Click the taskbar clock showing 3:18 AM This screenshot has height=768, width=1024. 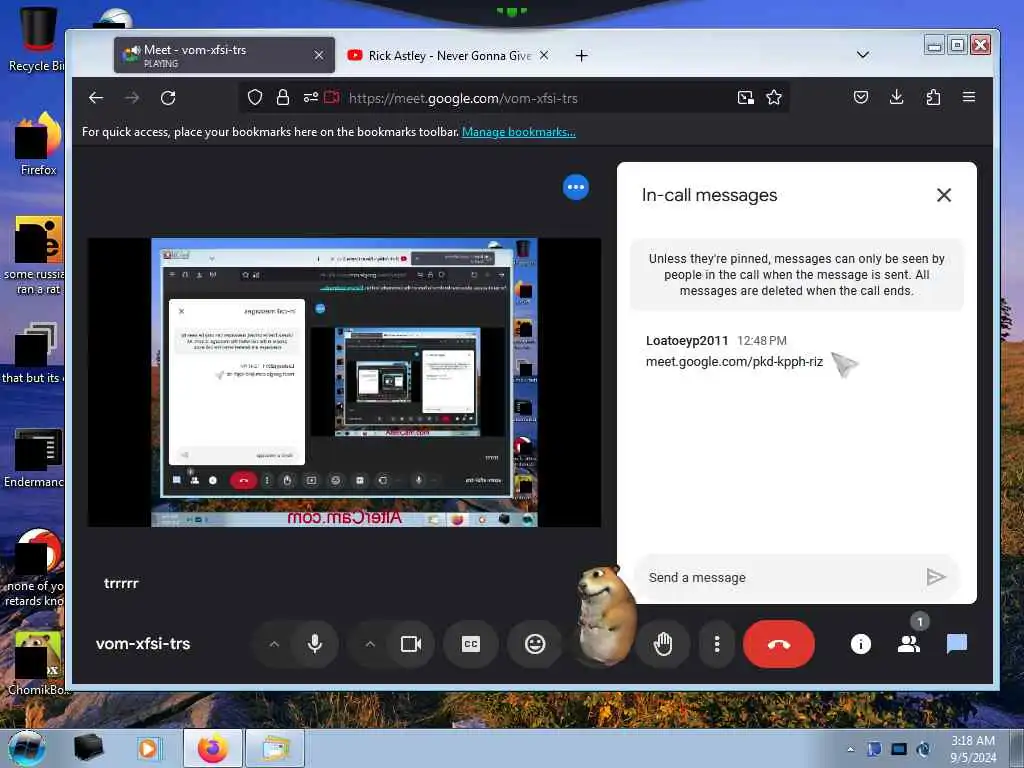972,749
